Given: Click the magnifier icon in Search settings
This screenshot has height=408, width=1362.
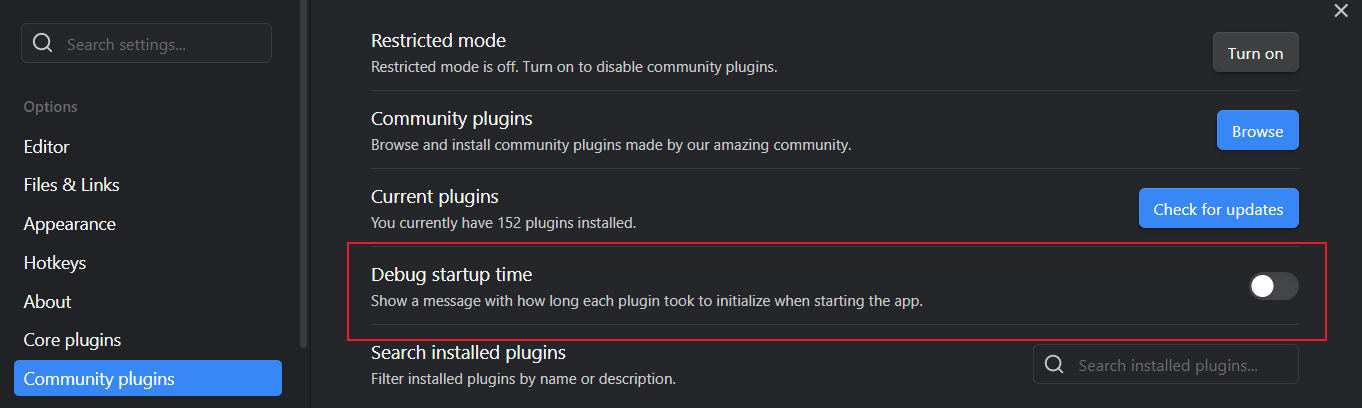Looking at the screenshot, I should click(43, 43).
